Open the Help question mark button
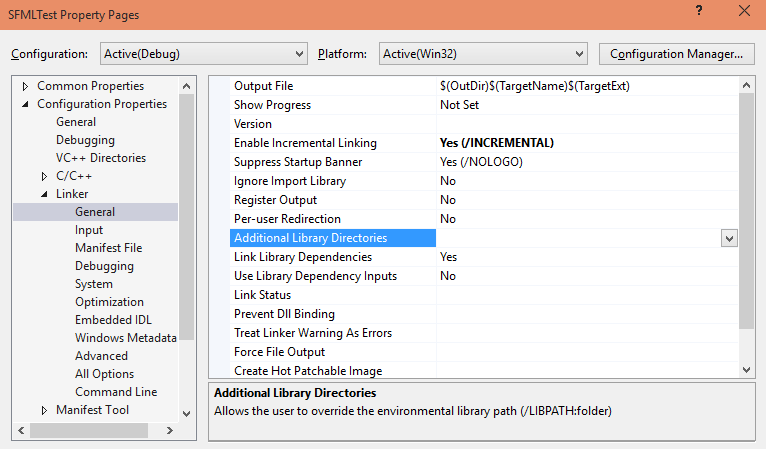 696,14
